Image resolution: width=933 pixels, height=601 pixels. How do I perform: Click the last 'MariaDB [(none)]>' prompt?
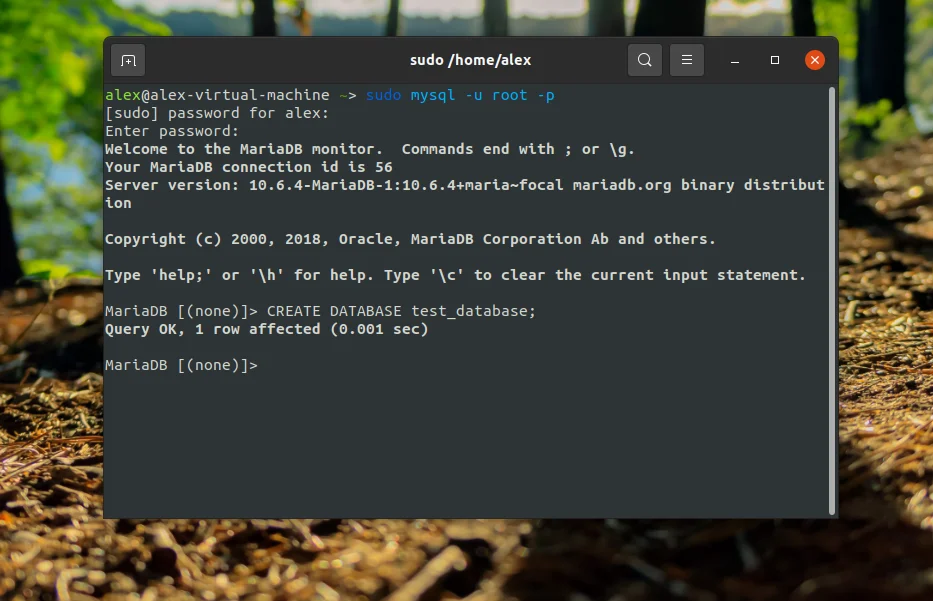(x=181, y=365)
